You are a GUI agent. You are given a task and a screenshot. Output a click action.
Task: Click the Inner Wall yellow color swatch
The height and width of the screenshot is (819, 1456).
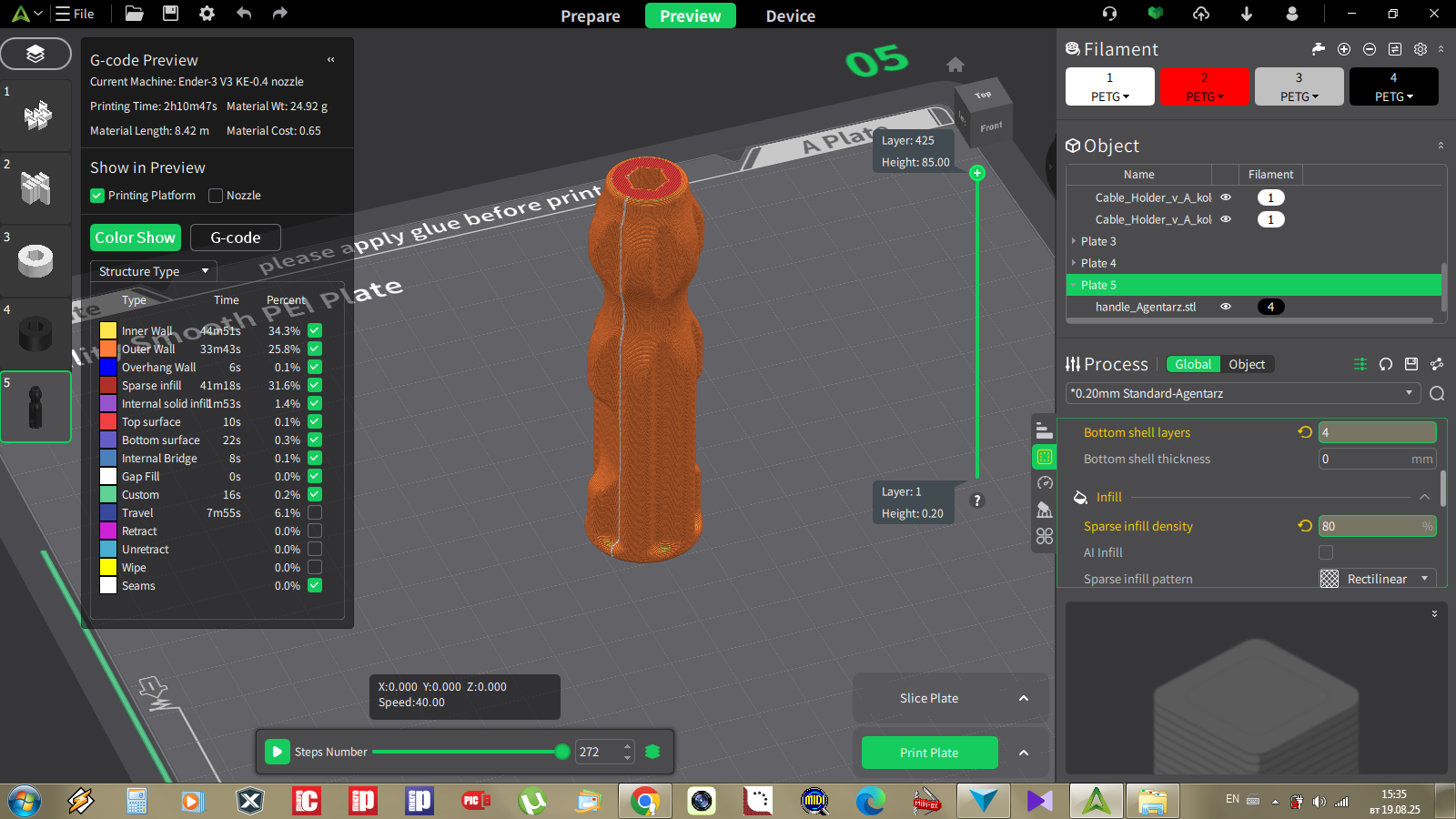[108, 330]
